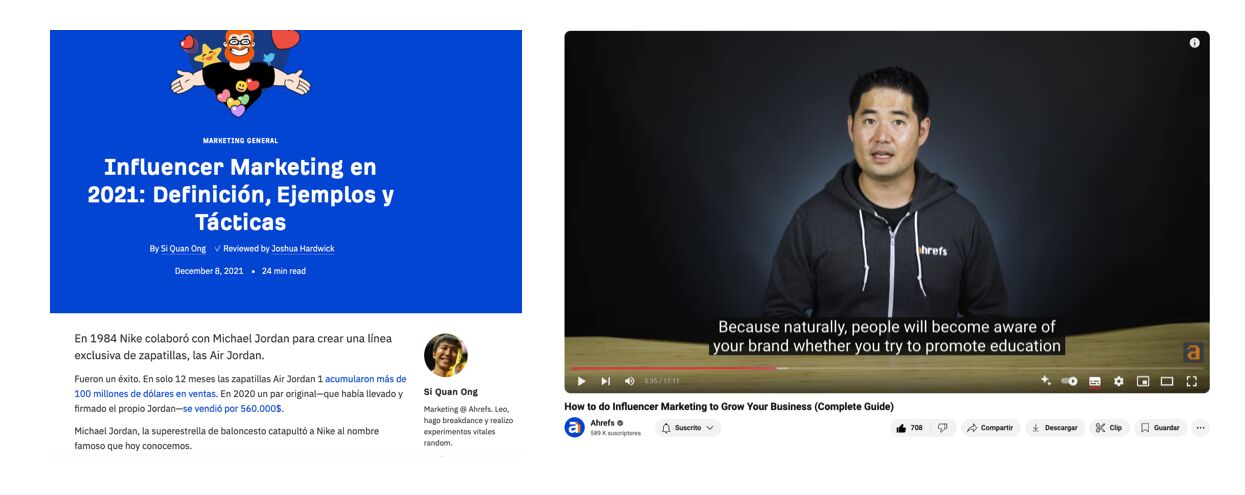1245x495 pixels.
Task: Toggle the autoplay switch
Action: pyautogui.click(x=1069, y=381)
